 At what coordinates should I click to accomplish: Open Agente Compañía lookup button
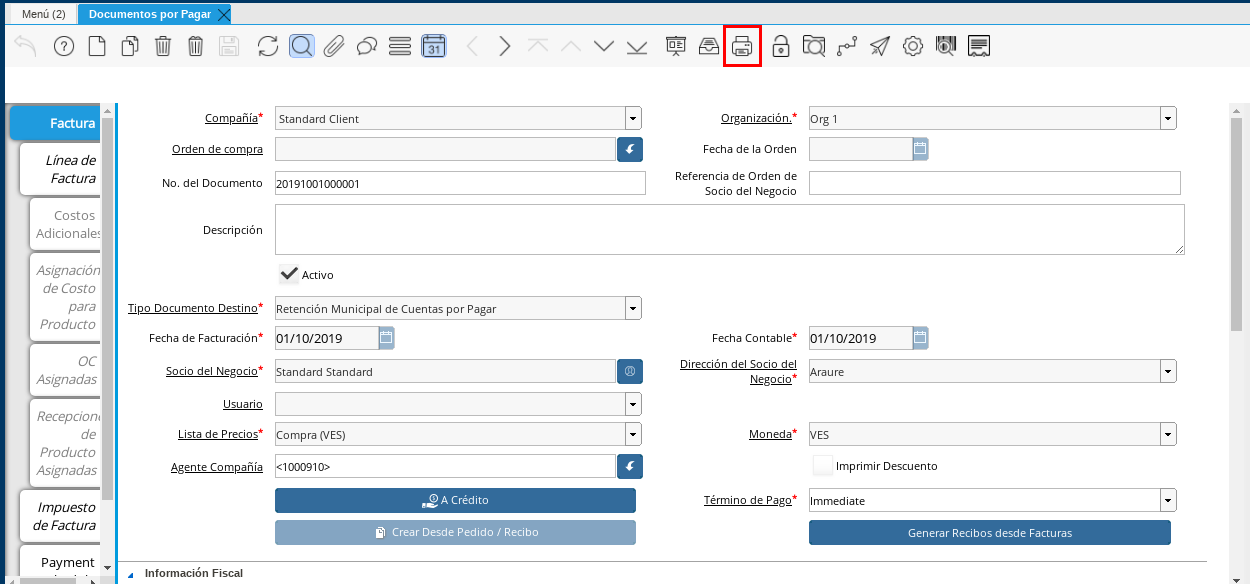click(630, 466)
